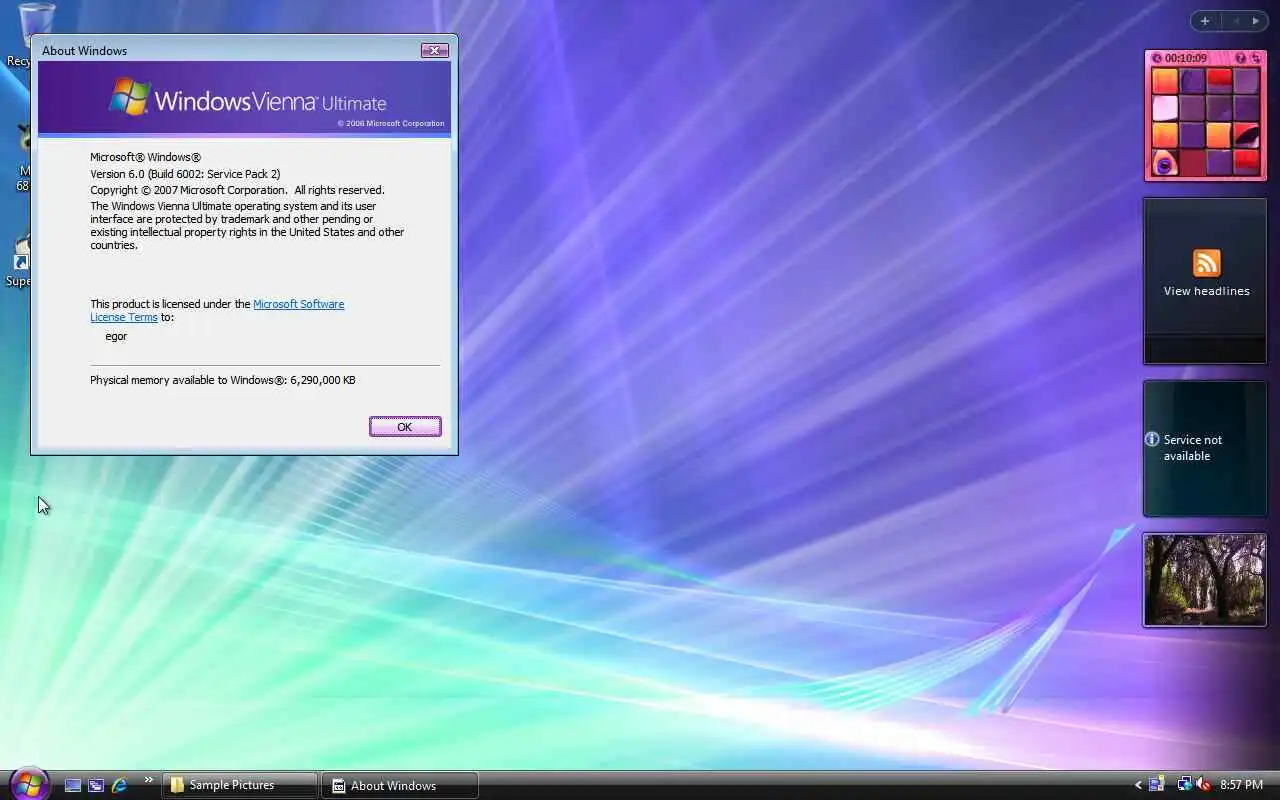Click Show Desktop quick launch icon
The width and height of the screenshot is (1280, 800).
click(x=73, y=785)
